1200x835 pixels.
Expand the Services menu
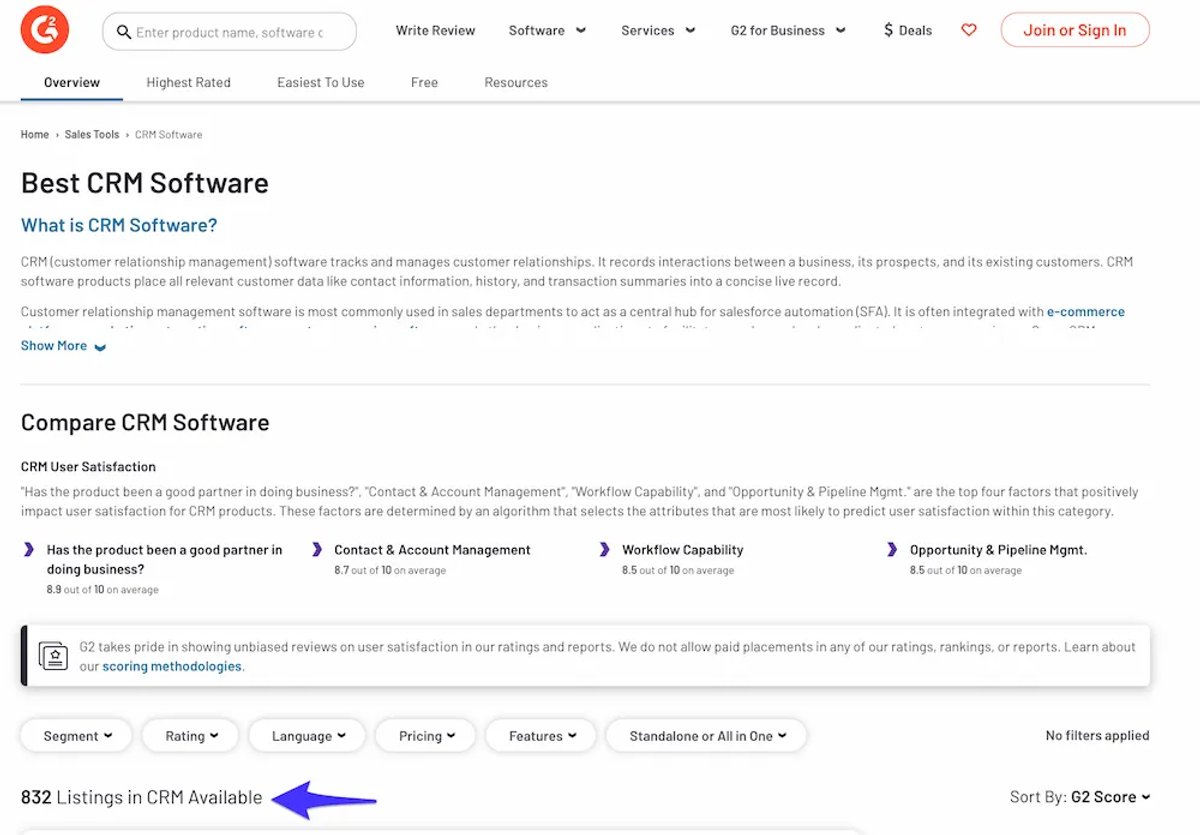click(x=658, y=30)
